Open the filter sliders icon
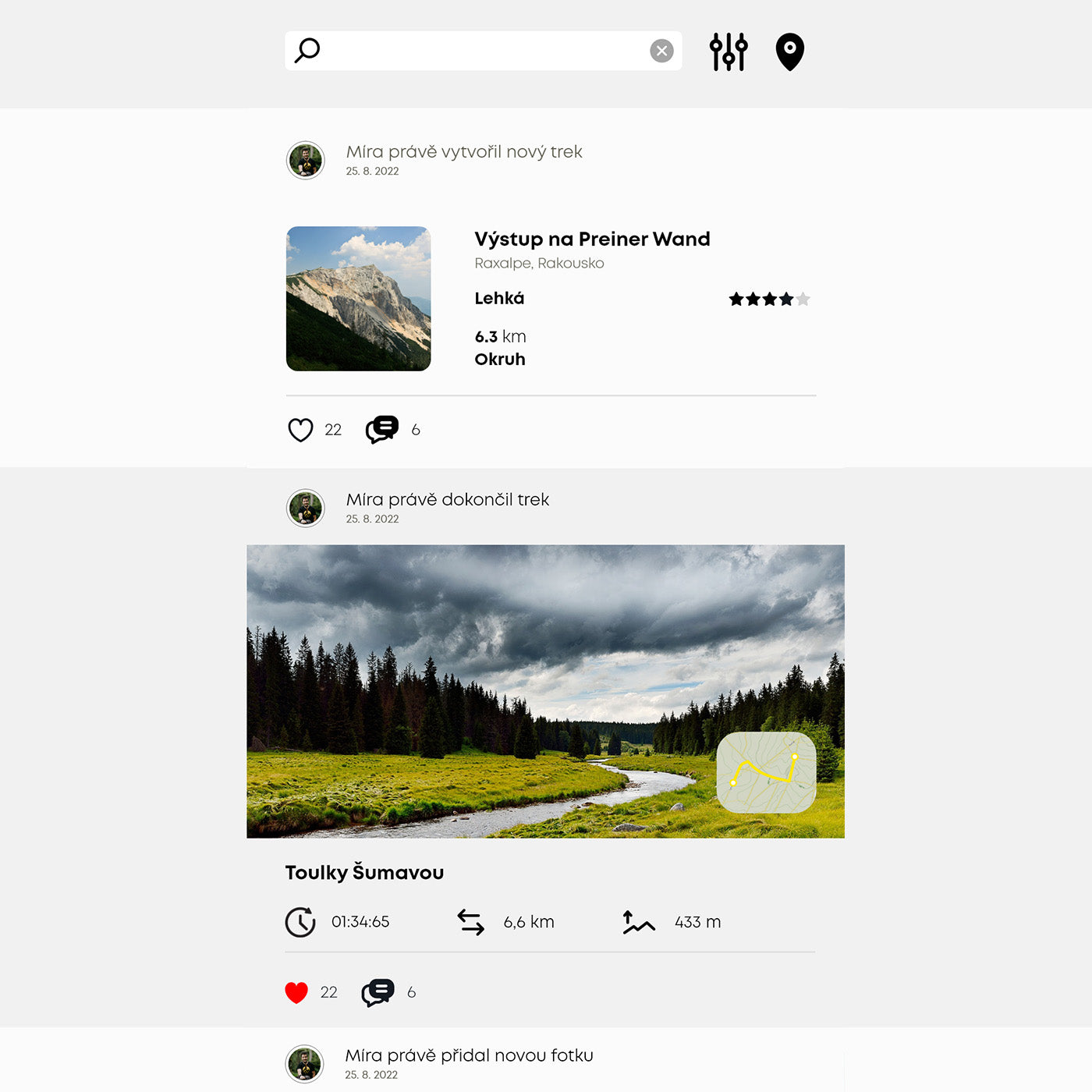 [729, 51]
